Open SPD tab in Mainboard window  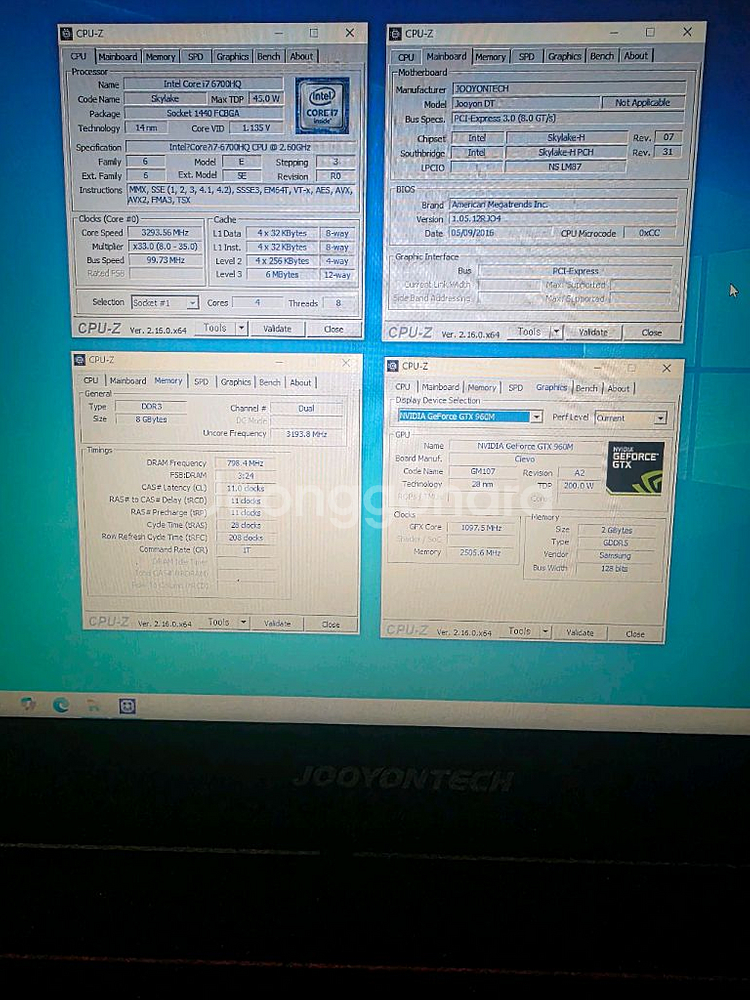[x=526, y=56]
